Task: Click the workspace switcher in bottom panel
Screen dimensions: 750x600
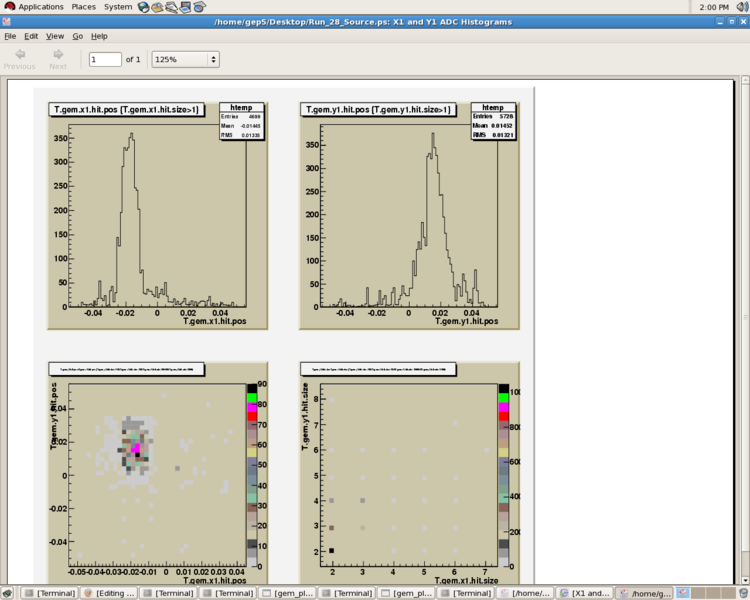Action: (x=706, y=593)
